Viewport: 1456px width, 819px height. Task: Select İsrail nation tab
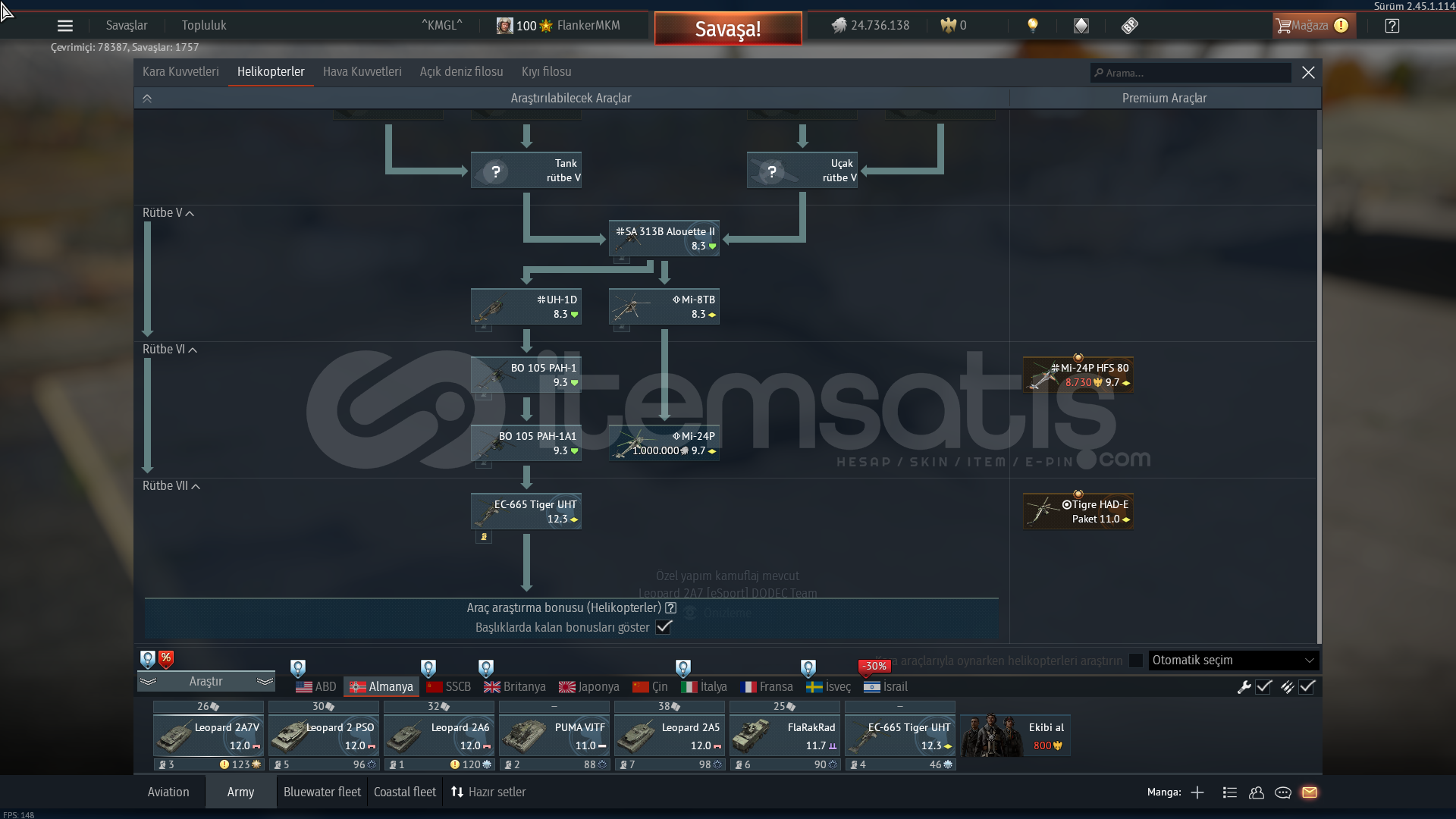(x=886, y=687)
